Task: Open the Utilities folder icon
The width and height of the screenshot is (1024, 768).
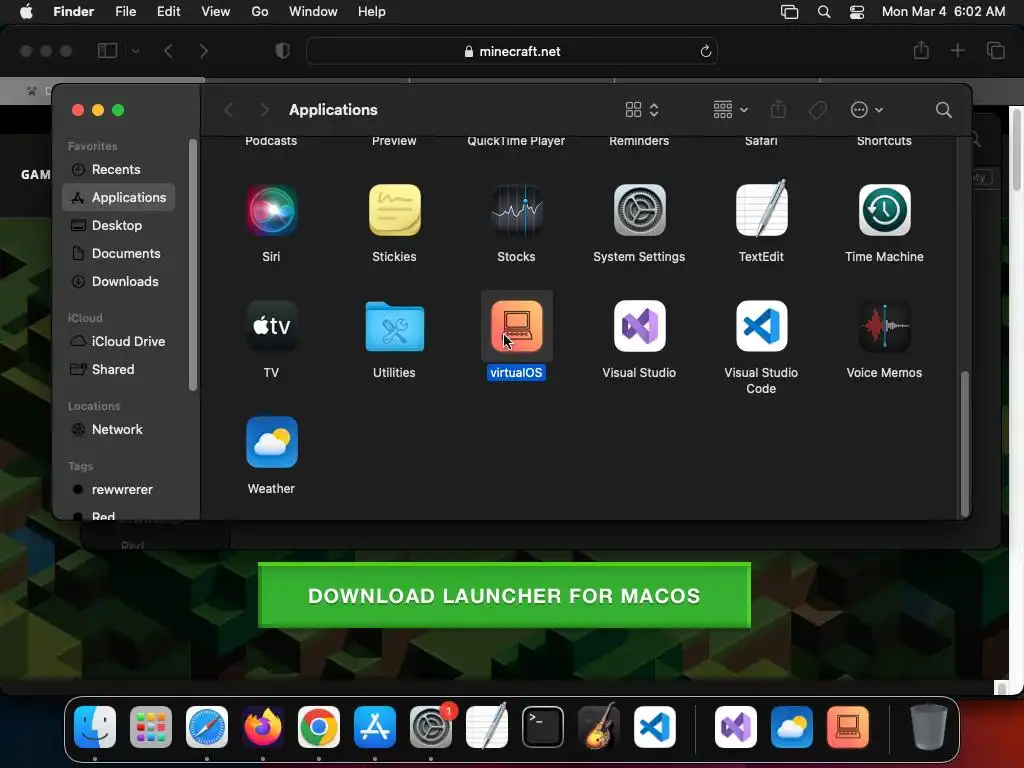Action: pyautogui.click(x=394, y=326)
